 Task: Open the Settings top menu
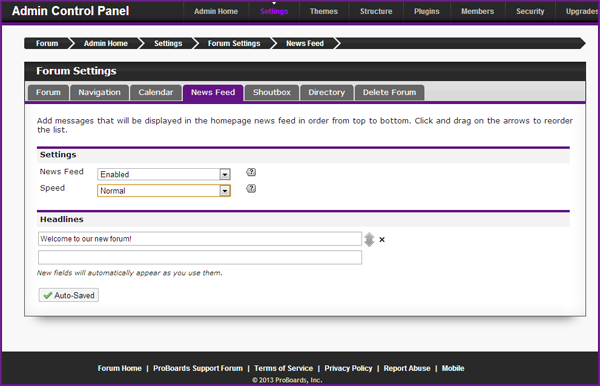tap(274, 11)
